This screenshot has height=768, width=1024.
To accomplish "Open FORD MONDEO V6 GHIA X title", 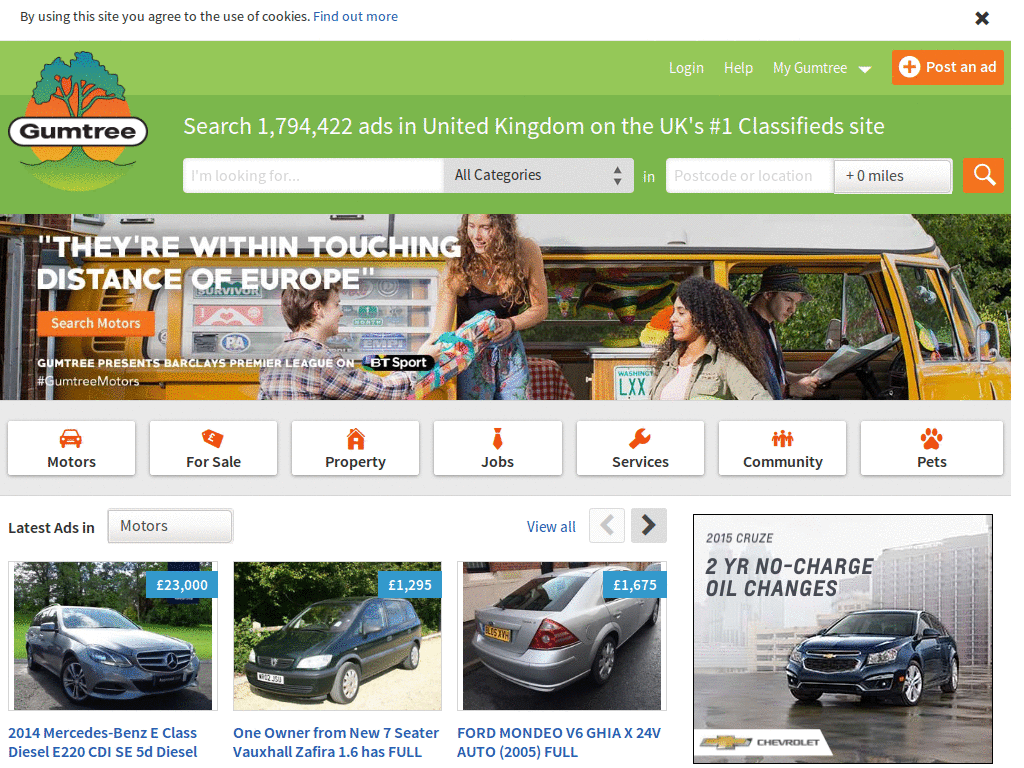I will tap(559, 743).
